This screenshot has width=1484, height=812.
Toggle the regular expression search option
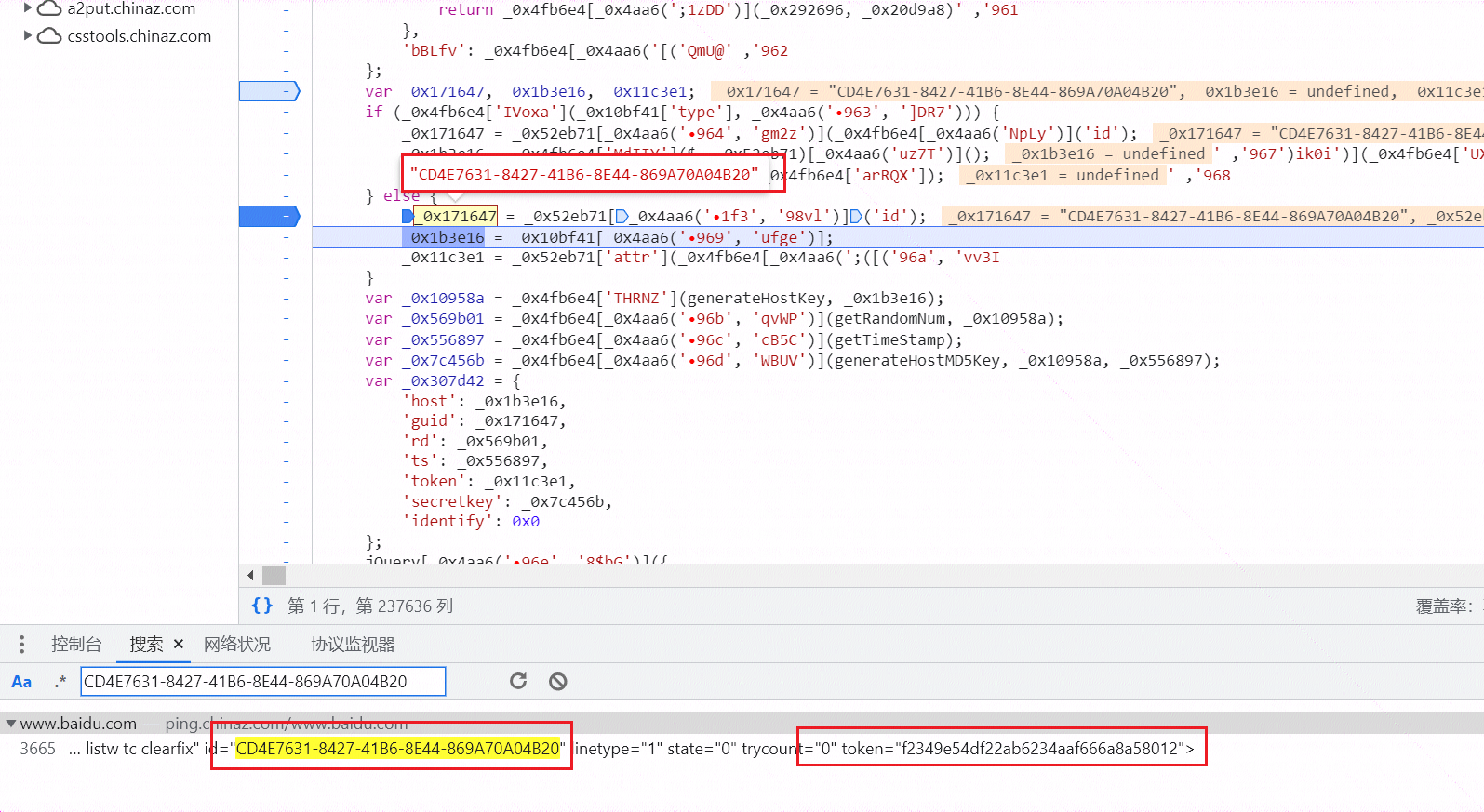60,682
